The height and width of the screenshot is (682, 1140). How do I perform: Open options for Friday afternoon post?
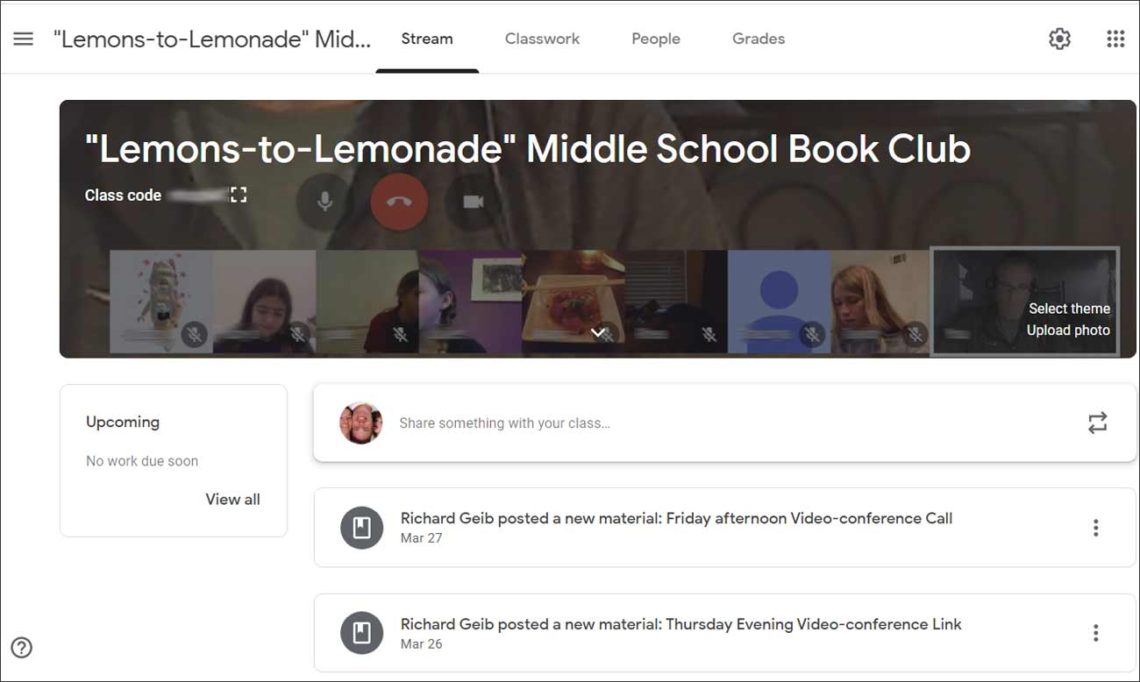(x=1095, y=527)
